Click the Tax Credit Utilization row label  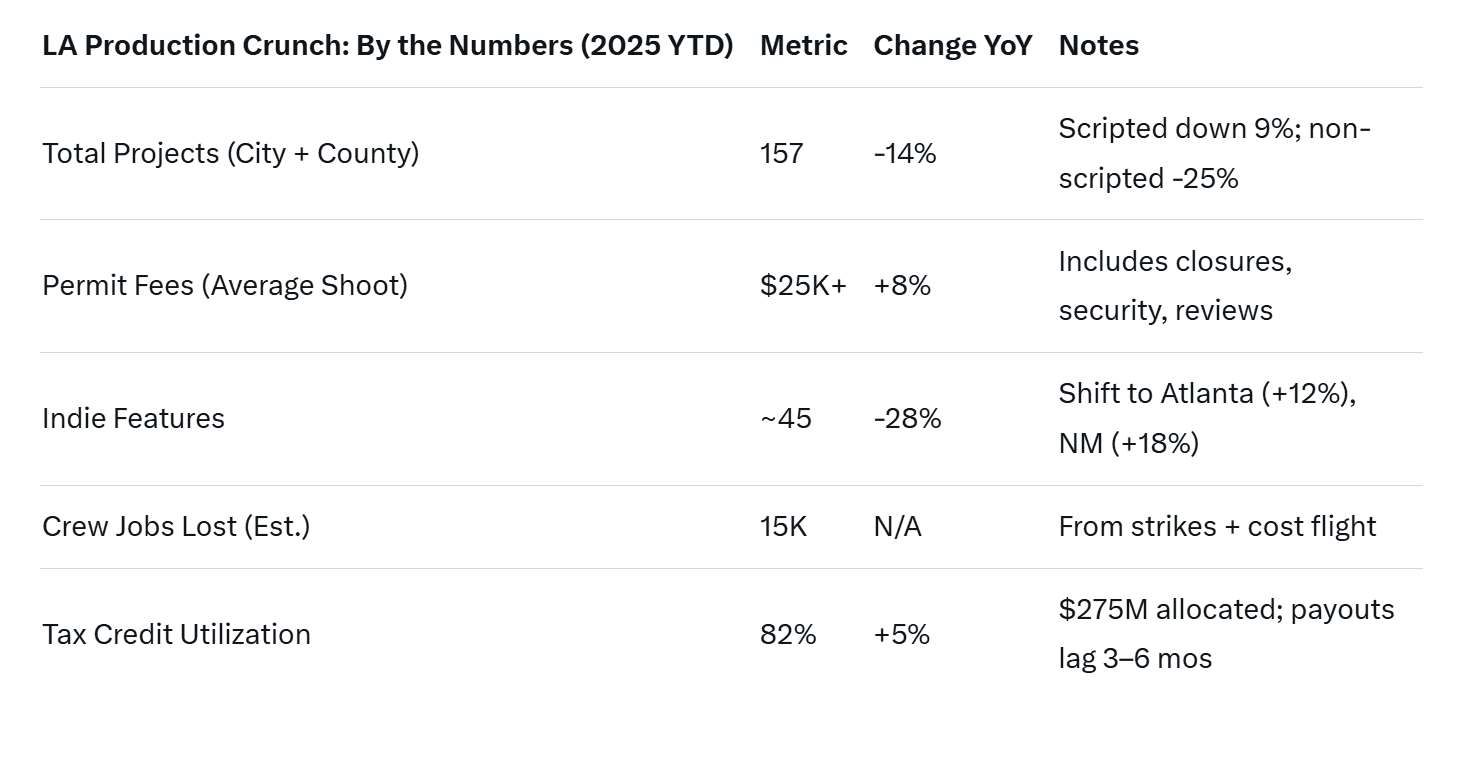coord(176,635)
